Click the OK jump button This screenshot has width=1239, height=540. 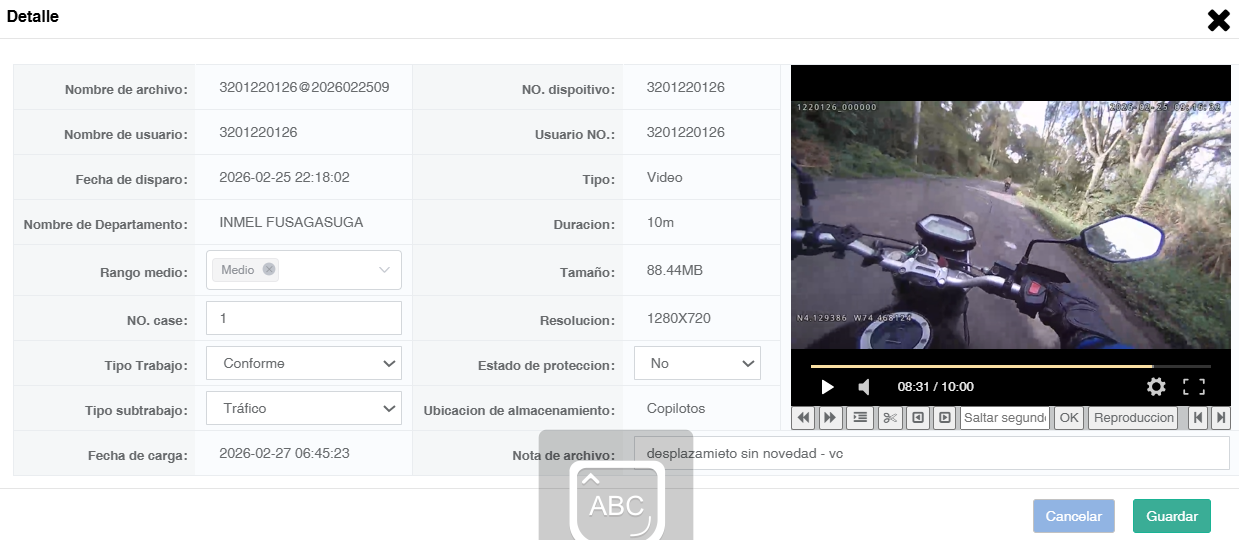pyautogui.click(x=1069, y=418)
